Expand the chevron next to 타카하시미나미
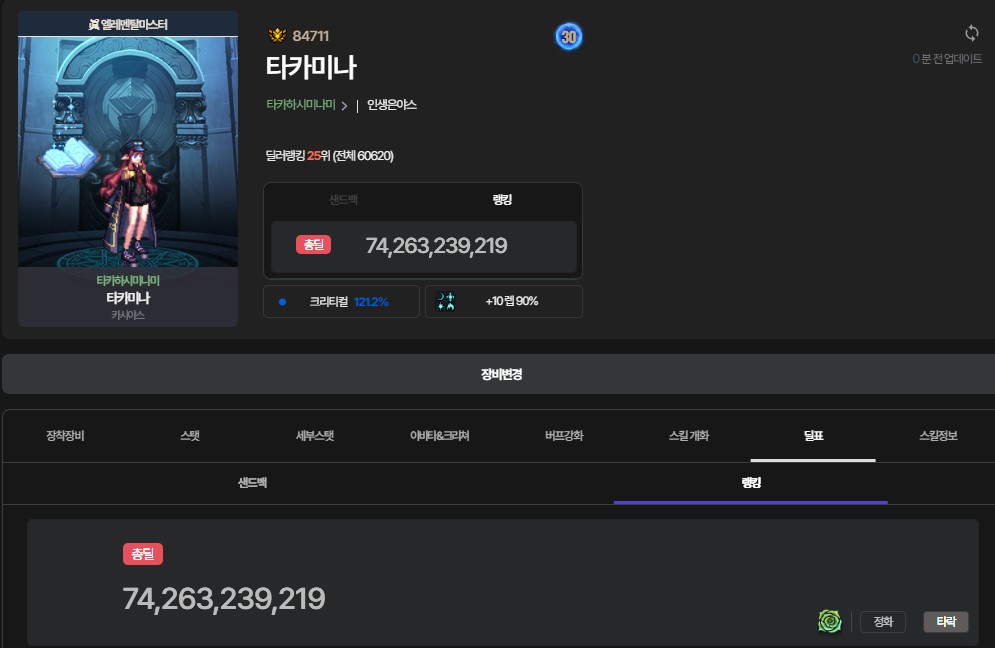The image size is (995, 648). 344,106
